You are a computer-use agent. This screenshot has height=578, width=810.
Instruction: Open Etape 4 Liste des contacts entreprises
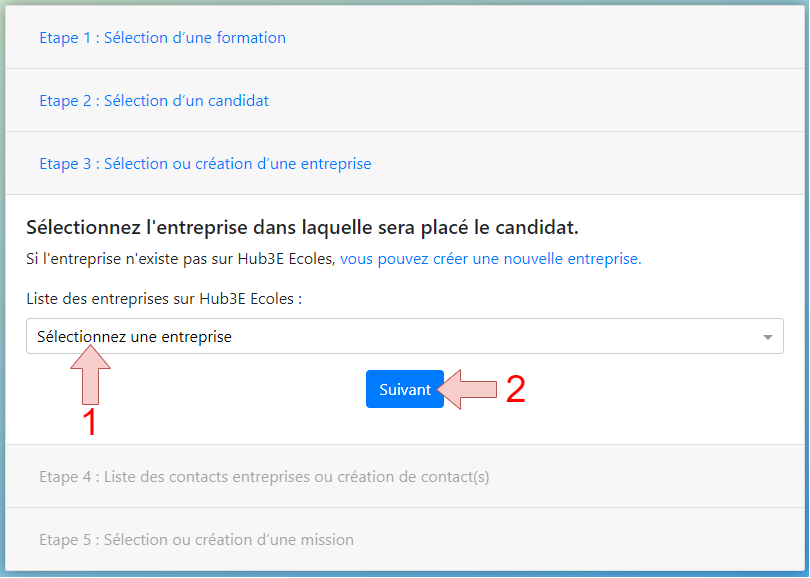[264, 477]
